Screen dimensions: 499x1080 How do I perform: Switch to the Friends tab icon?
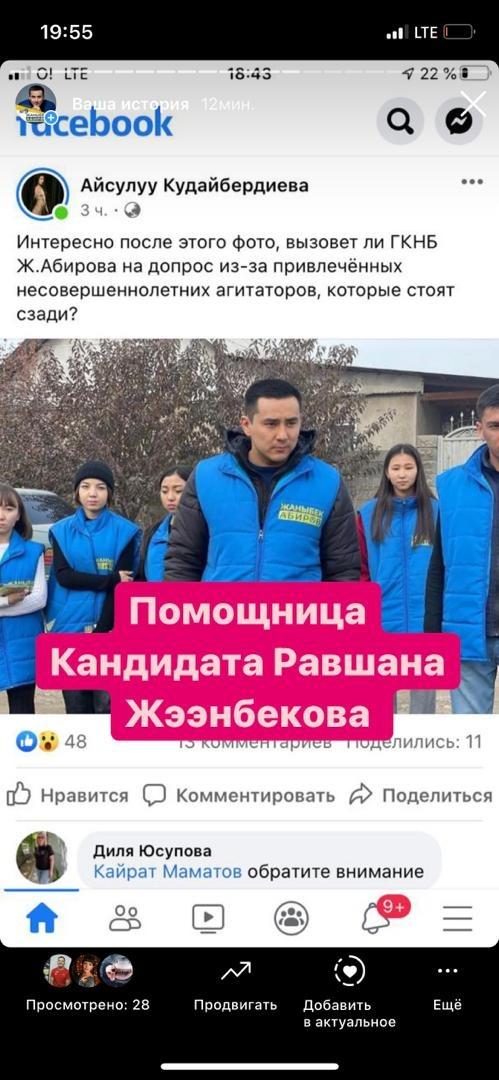pyautogui.click(x=125, y=918)
